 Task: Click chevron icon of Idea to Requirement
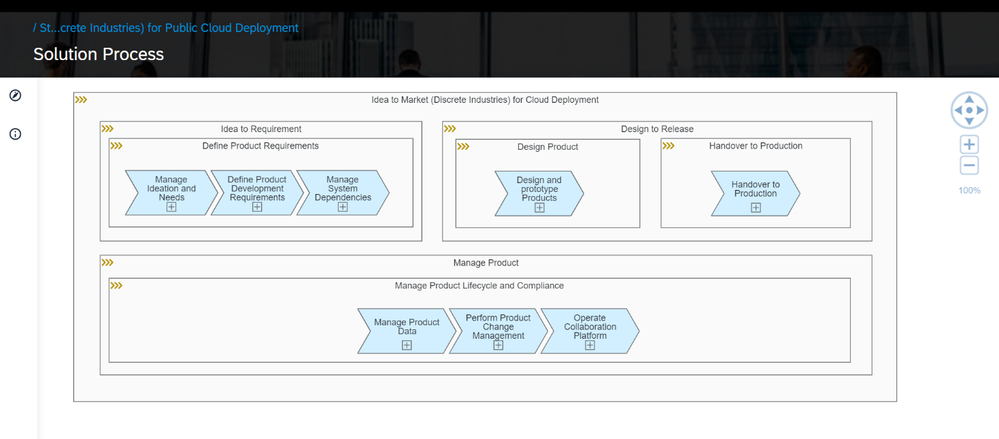[108, 129]
